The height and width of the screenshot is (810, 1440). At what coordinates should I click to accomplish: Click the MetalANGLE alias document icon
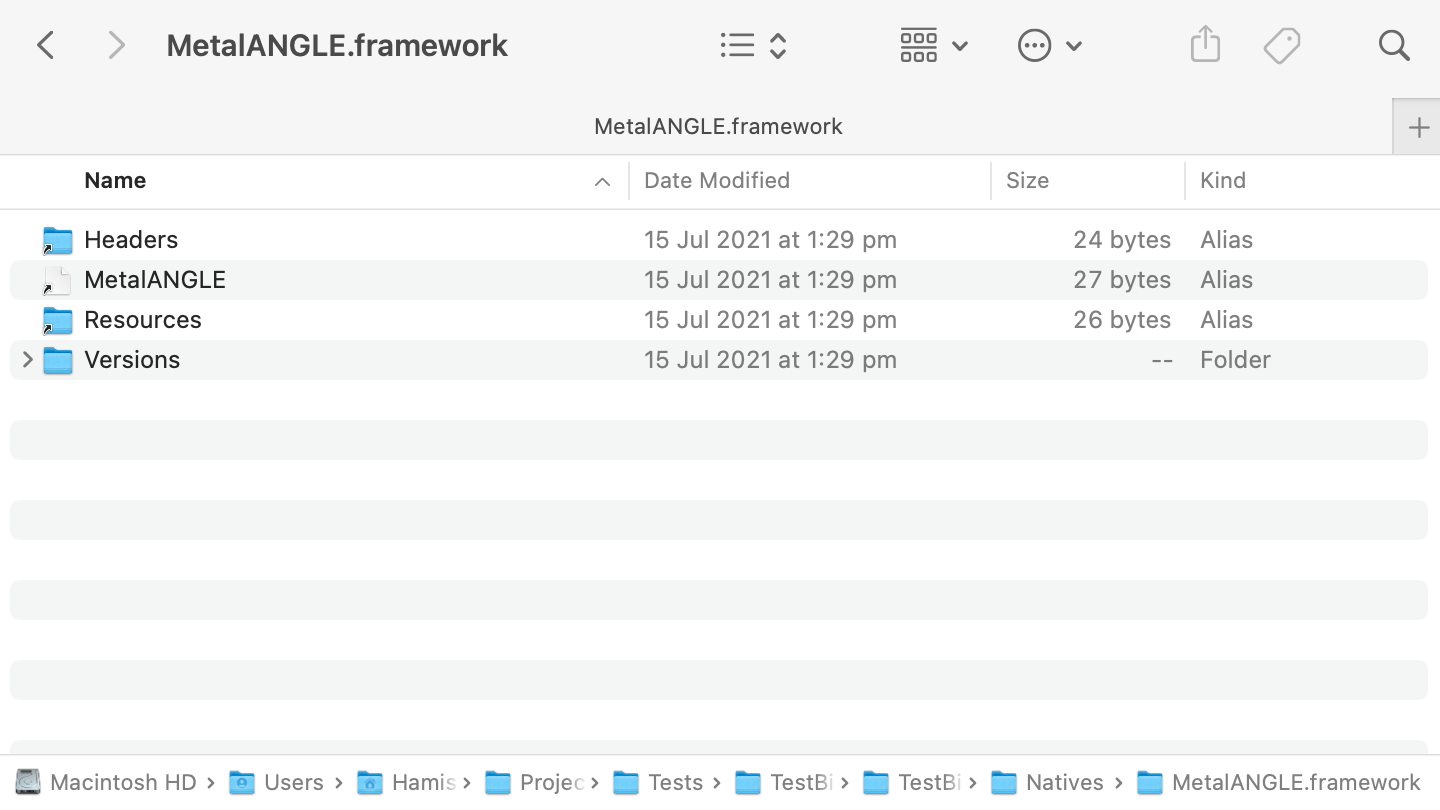click(x=57, y=280)
